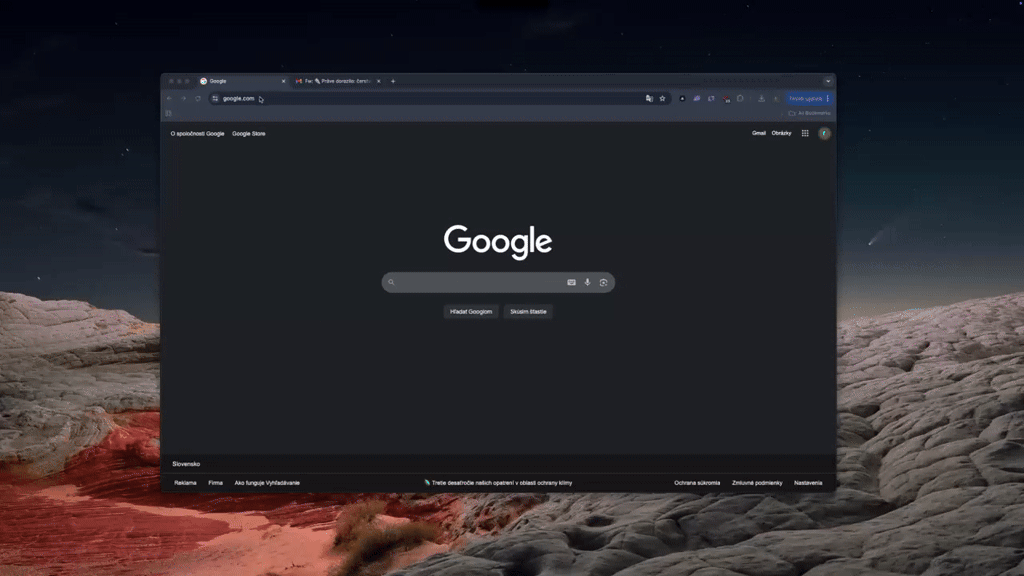Click the back navigation arrow
This screenshot has width=1024, height=576.
coord(169,99)
